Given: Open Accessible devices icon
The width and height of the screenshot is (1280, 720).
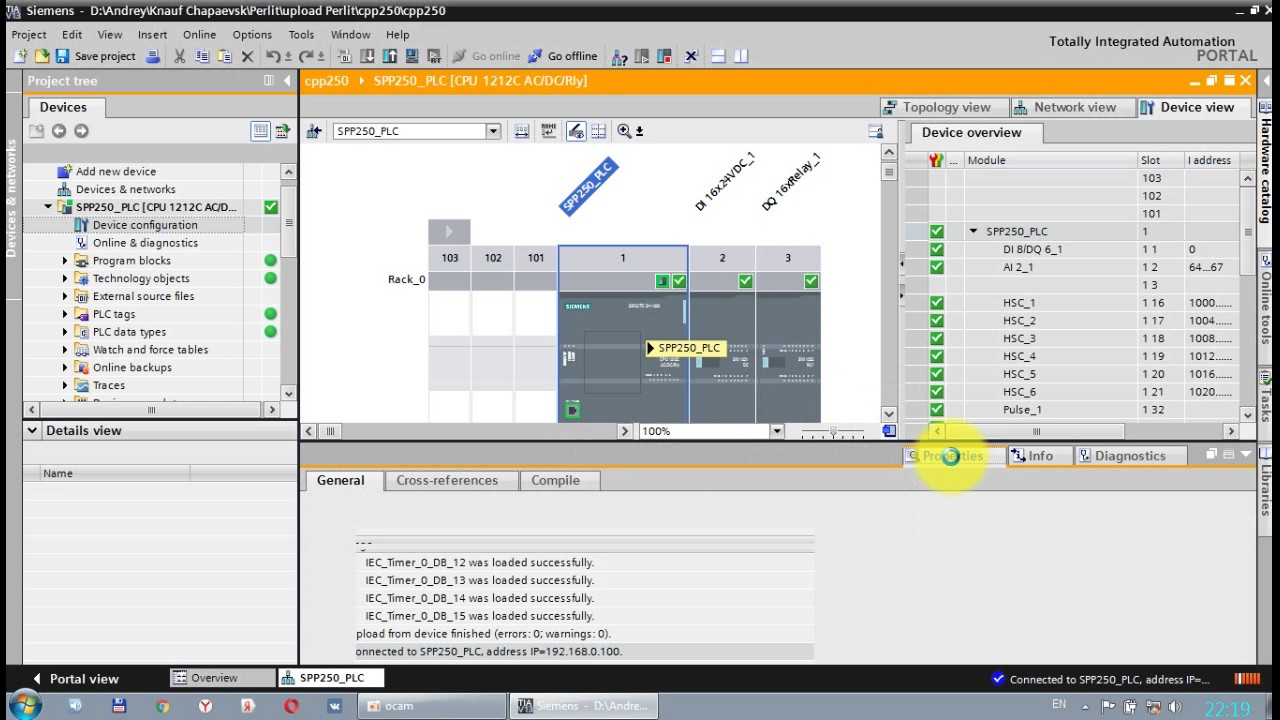Looking at the screenshot, I should pos(618,57).
